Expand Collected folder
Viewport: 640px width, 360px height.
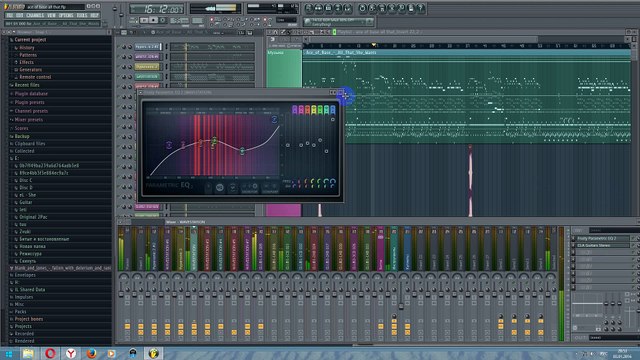click(24, 151)
